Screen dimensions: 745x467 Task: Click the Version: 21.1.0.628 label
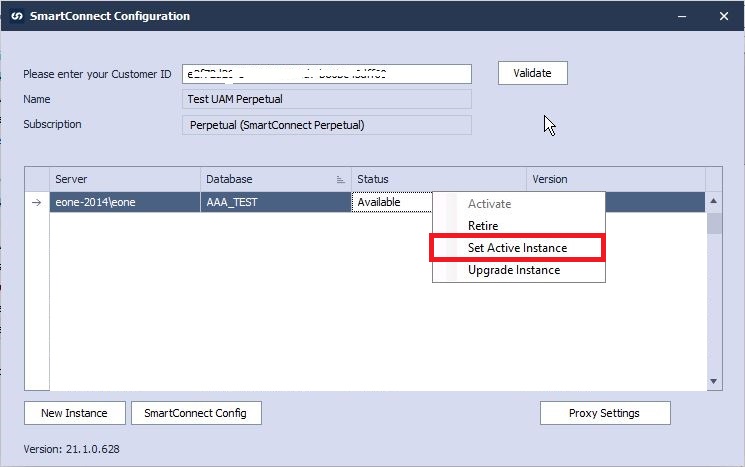[71, 449]
